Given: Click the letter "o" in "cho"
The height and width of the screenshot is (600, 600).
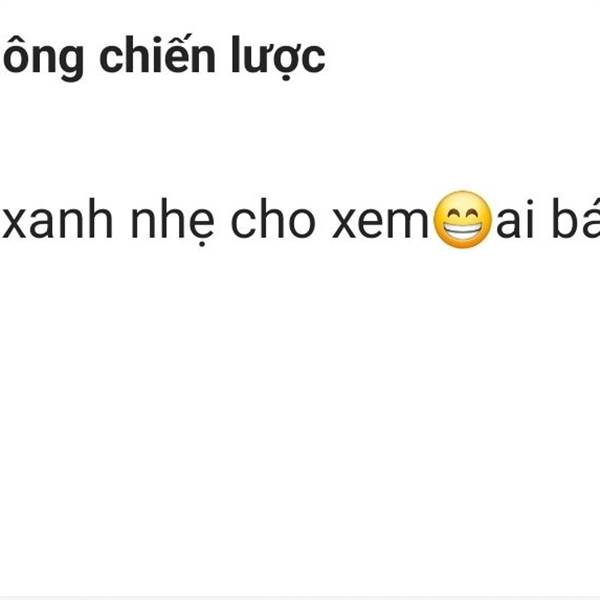Looking at the screenshot, I should click(x=302, y=223).
